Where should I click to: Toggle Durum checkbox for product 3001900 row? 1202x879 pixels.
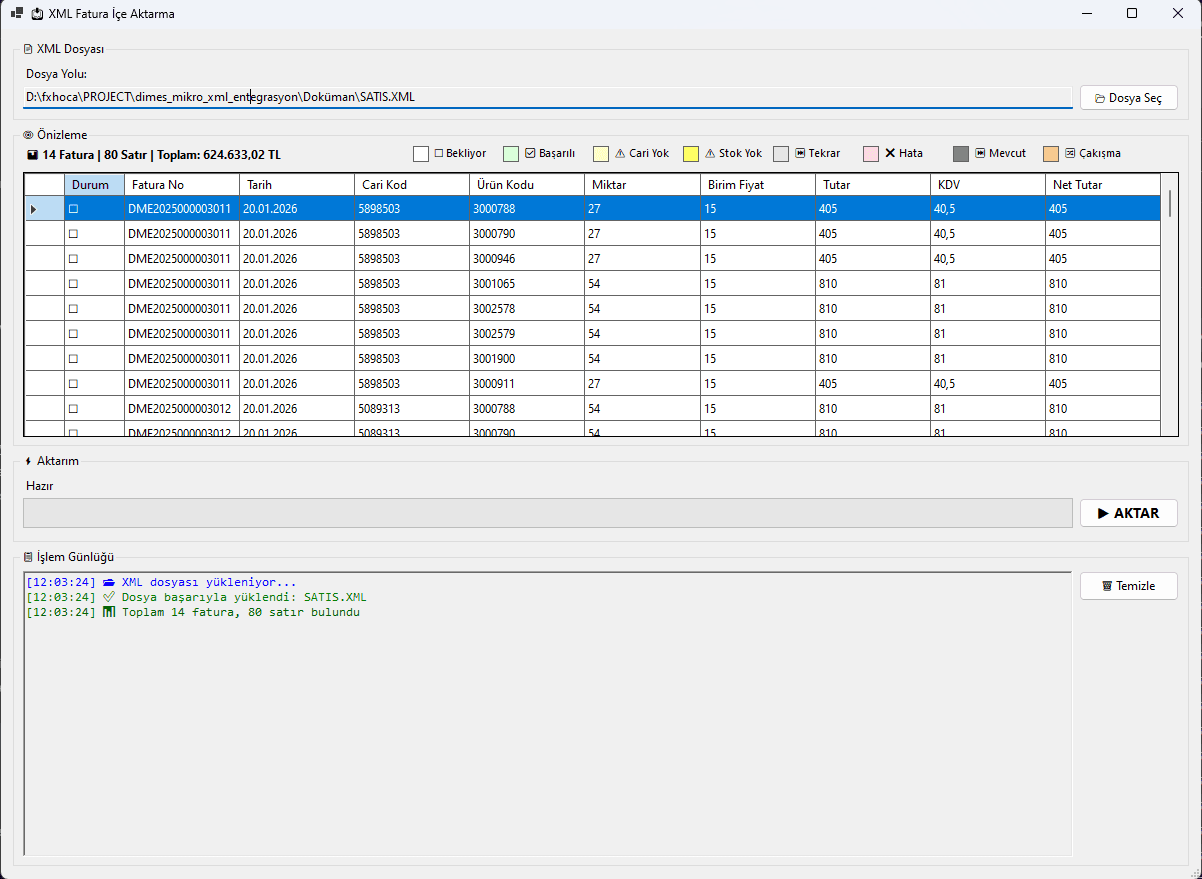(x=73, y=359)
